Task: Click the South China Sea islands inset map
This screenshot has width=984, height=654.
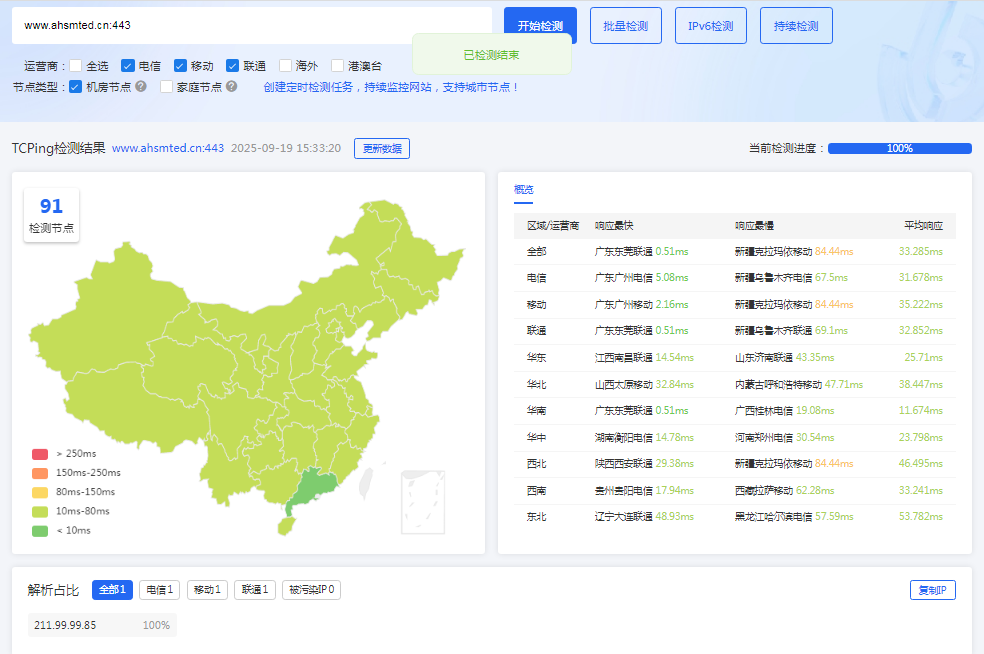Action: click(423, 502)
